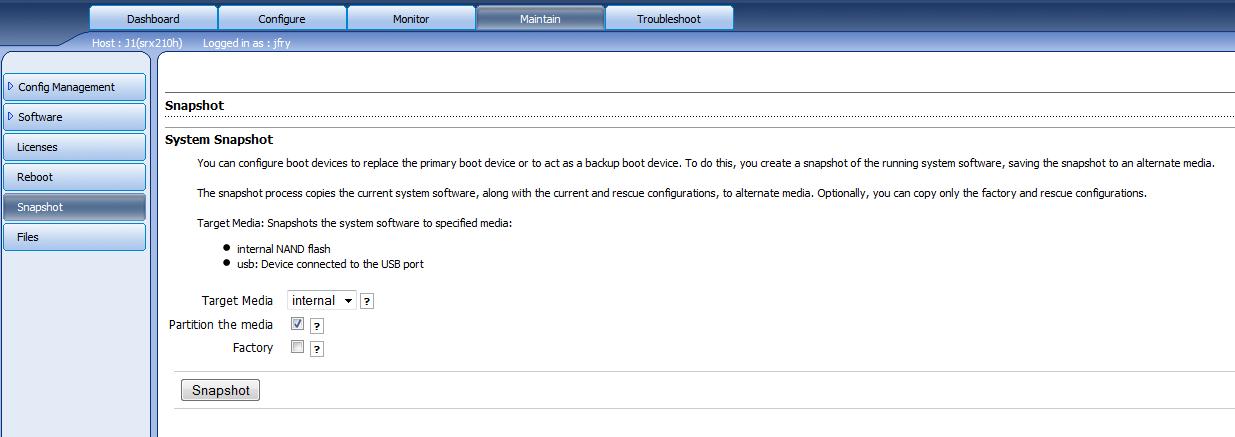Open Licenses in the left sidebar
Screen dimensions: 1235x437
click(x=37, y=147)
